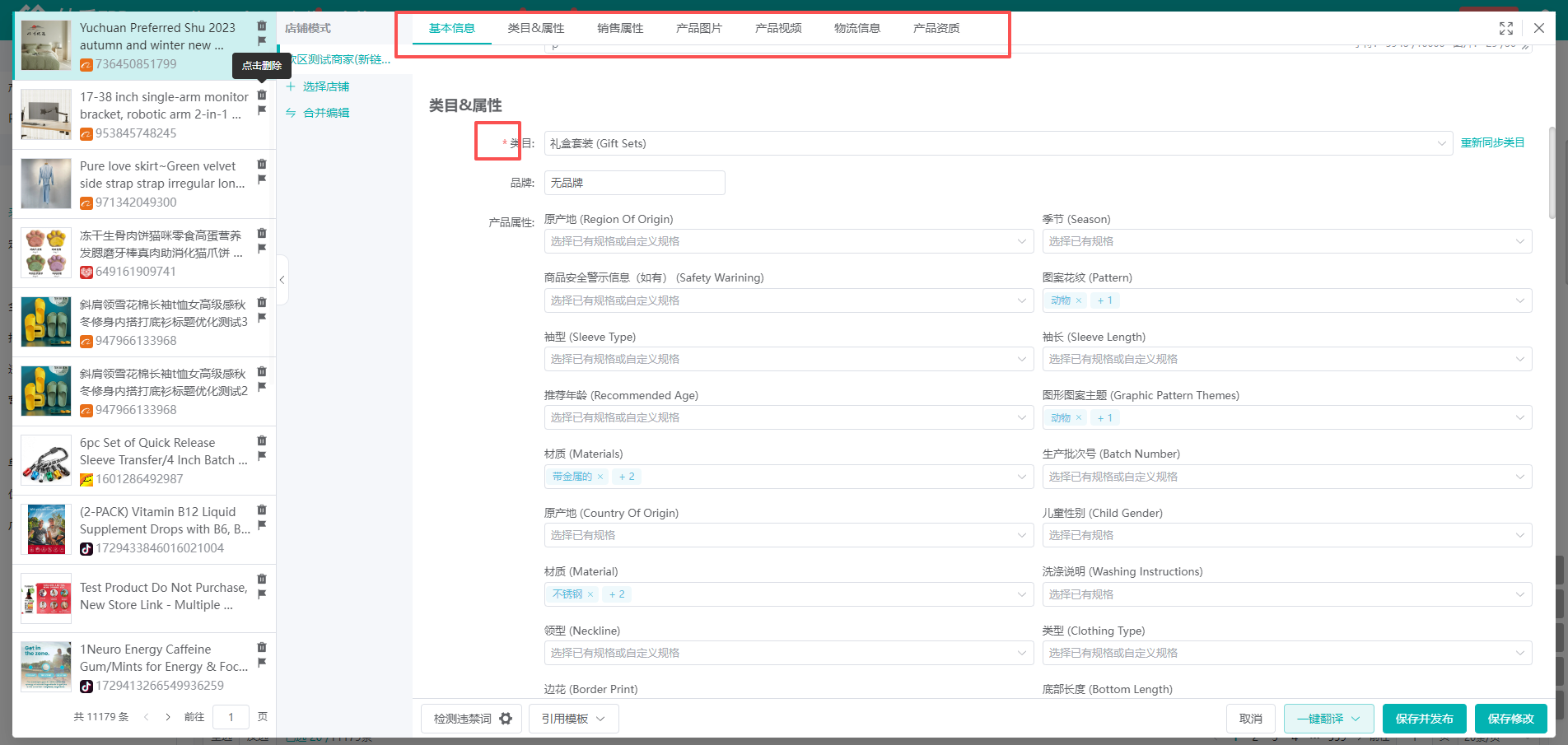This screenshot has height=745, width=1568.
Task: Remove the 不锈钢 tag from Material
Action: coord(590,594)
